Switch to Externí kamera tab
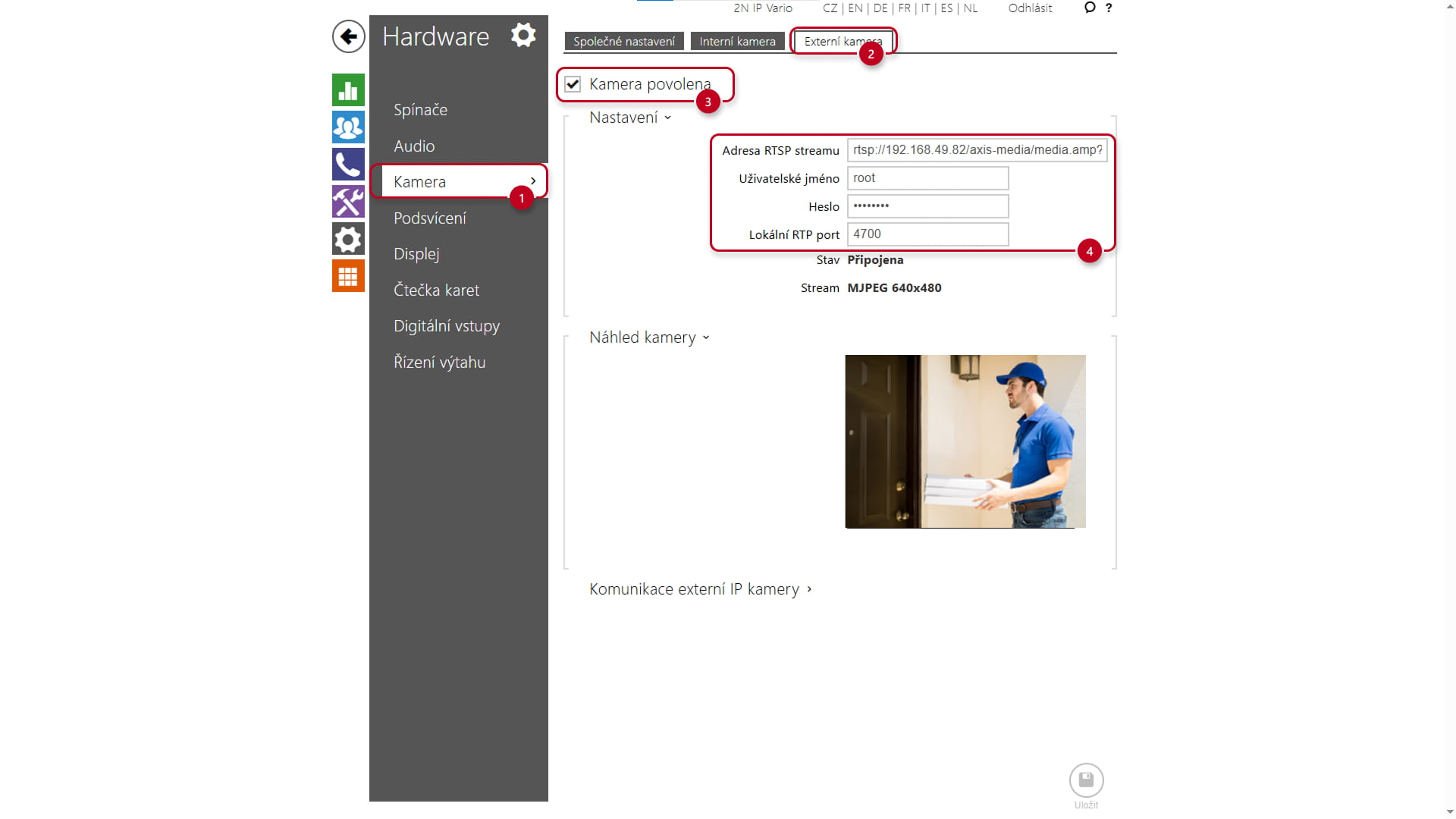 (843, 42)
